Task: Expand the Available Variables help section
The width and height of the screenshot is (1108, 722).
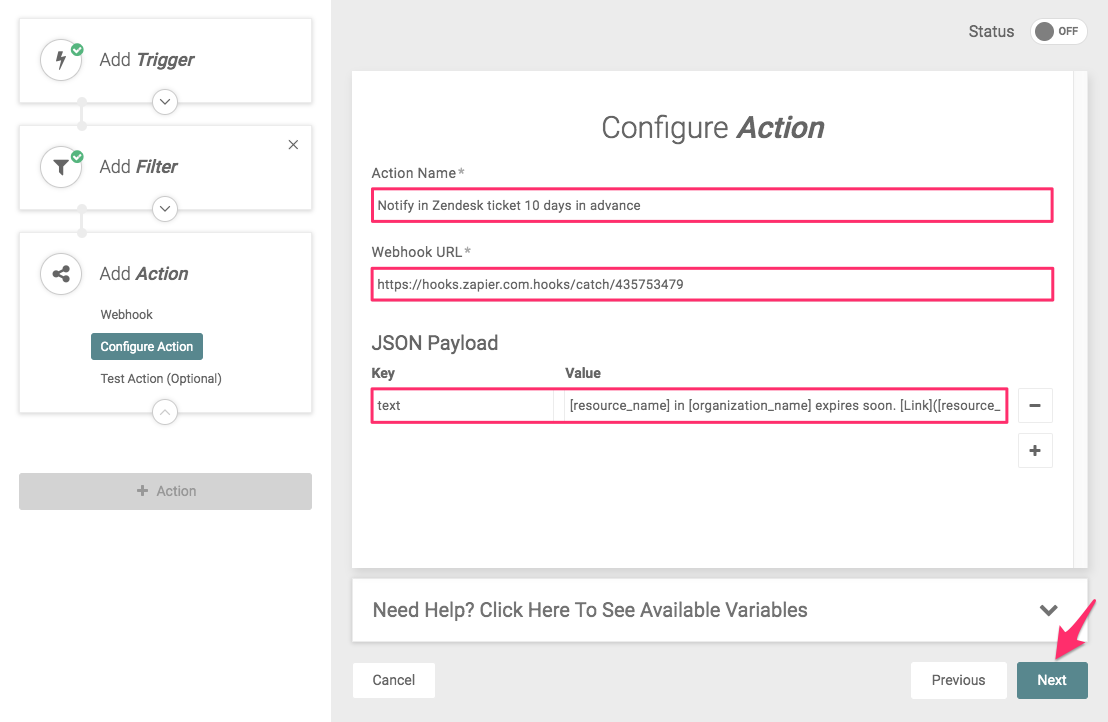Action: 1048,610
